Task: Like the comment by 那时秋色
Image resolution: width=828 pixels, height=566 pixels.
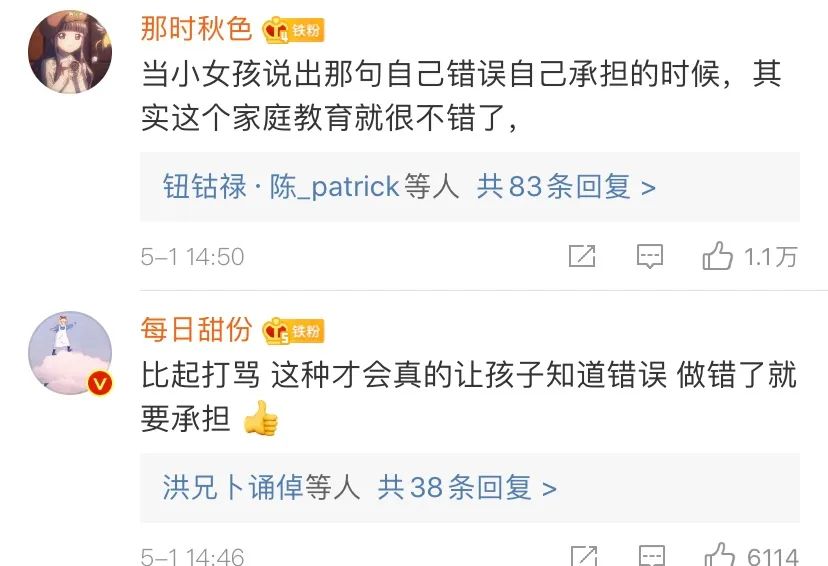Action: tap(717, 256)
